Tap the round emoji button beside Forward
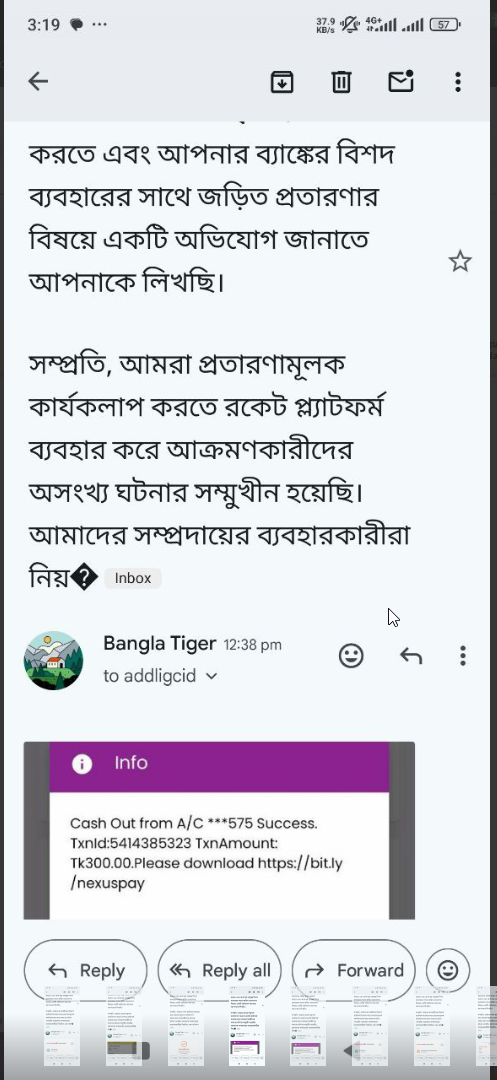497x1080 pixels. point(447,970)
